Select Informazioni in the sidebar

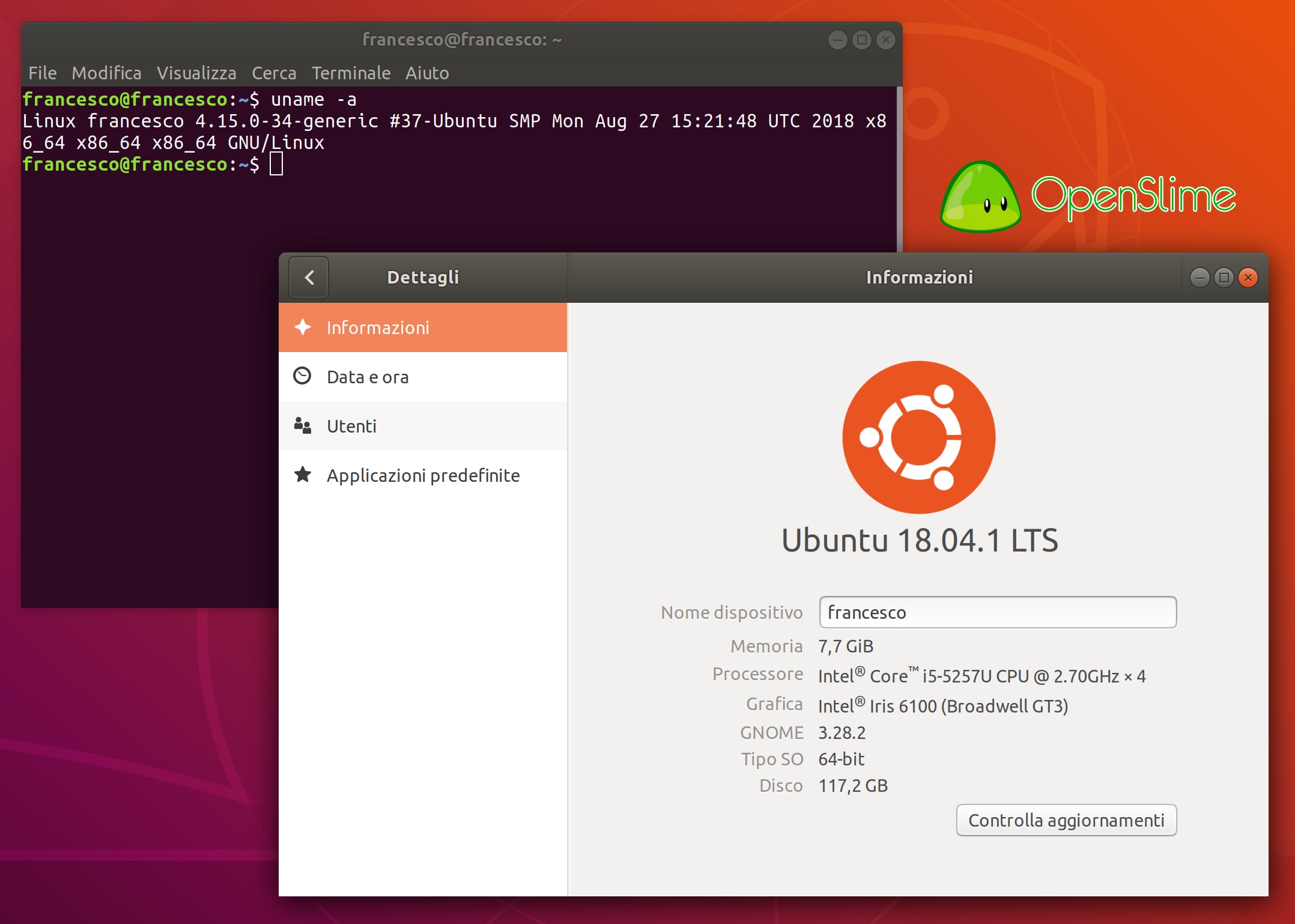pos(423,327)
